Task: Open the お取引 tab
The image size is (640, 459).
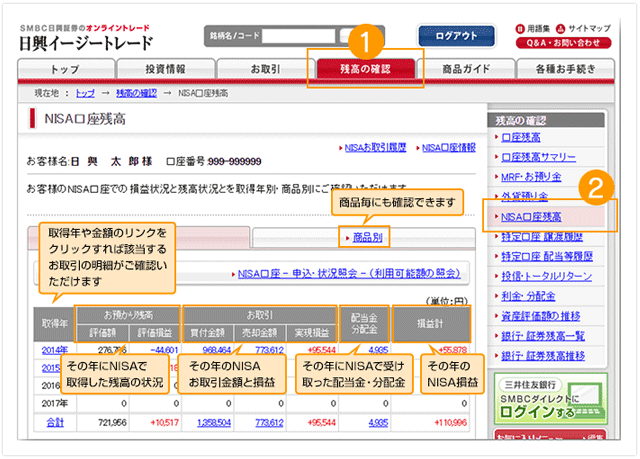Action: tap(264, 69)
